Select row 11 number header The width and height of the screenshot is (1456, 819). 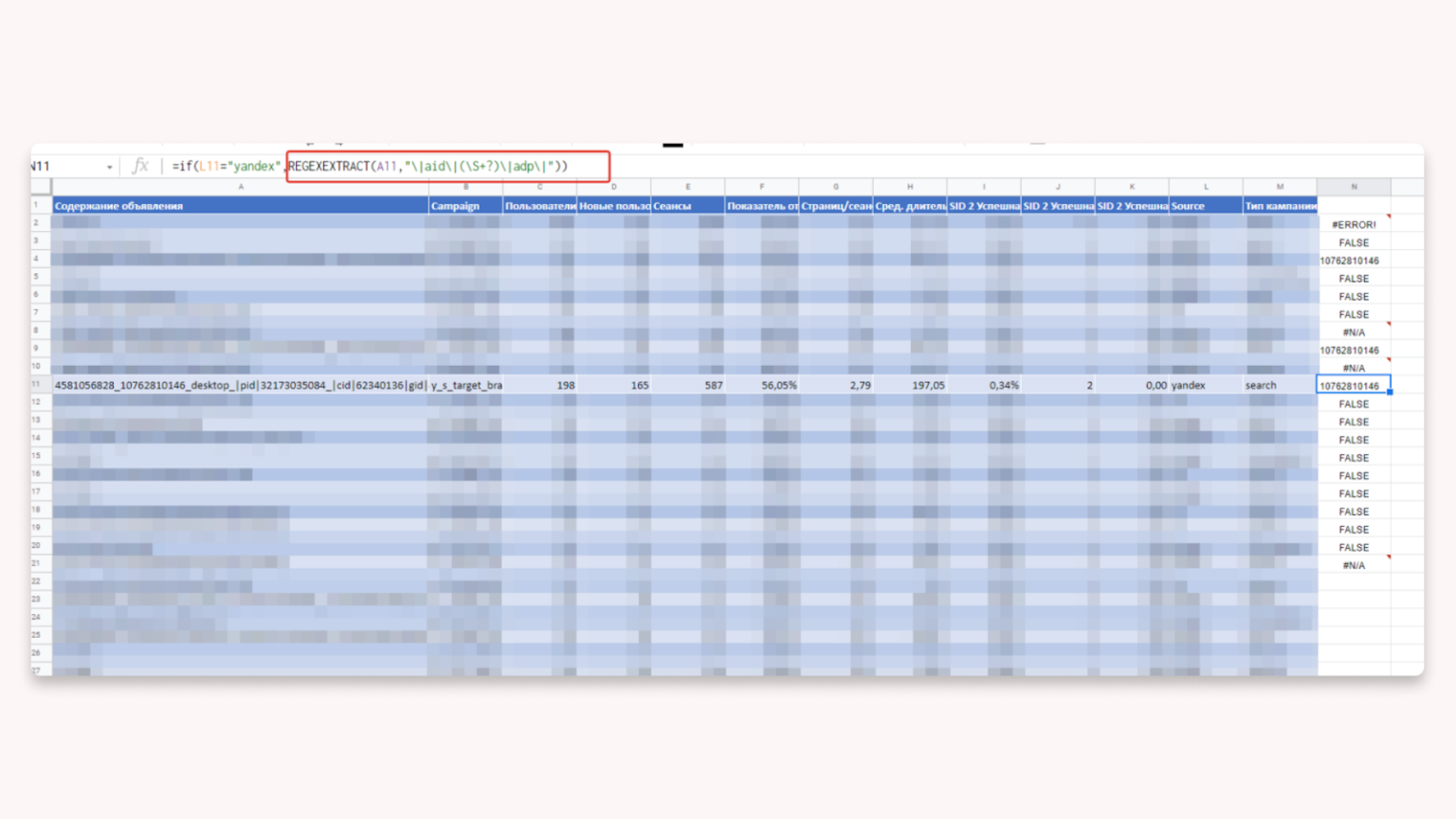41,385
